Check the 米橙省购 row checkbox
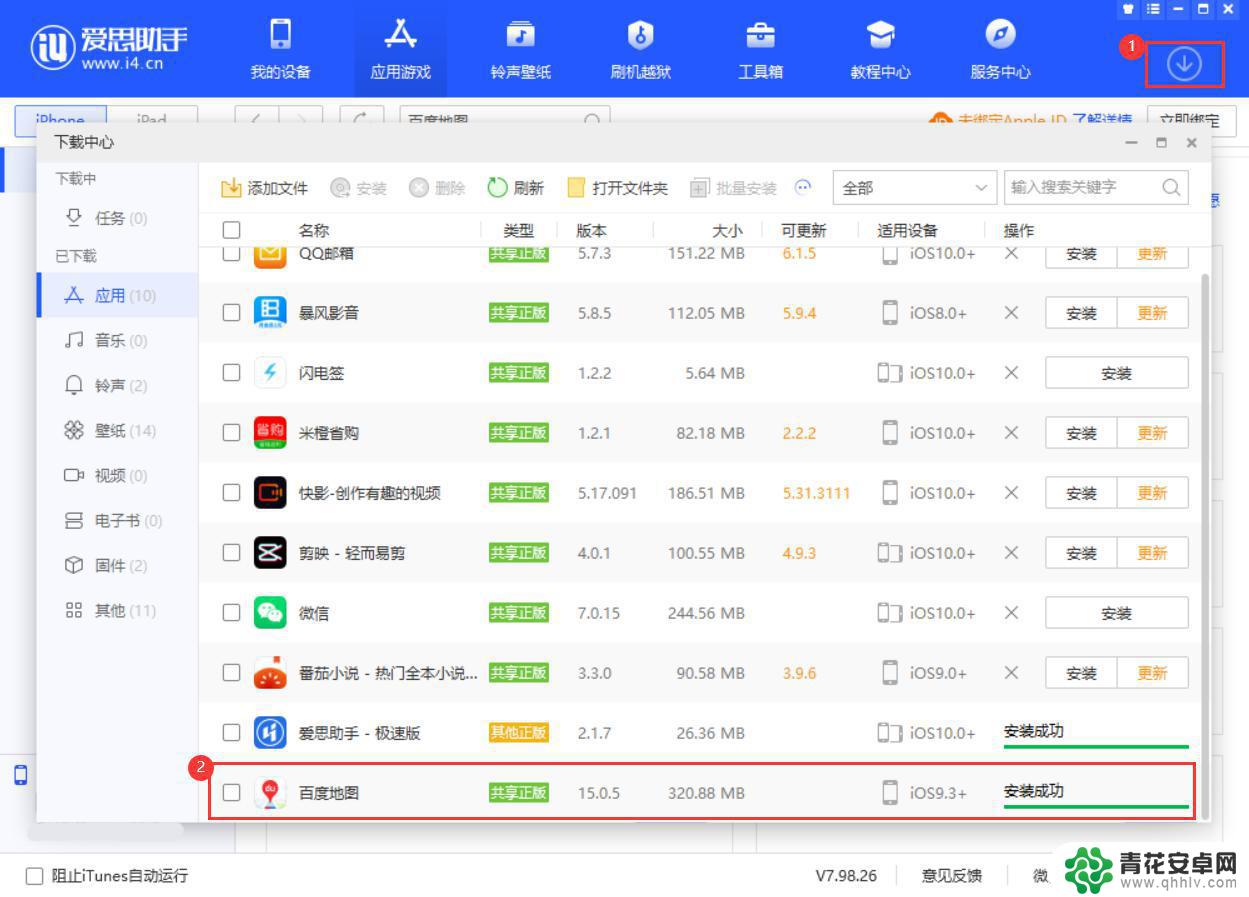 point(231,433)
